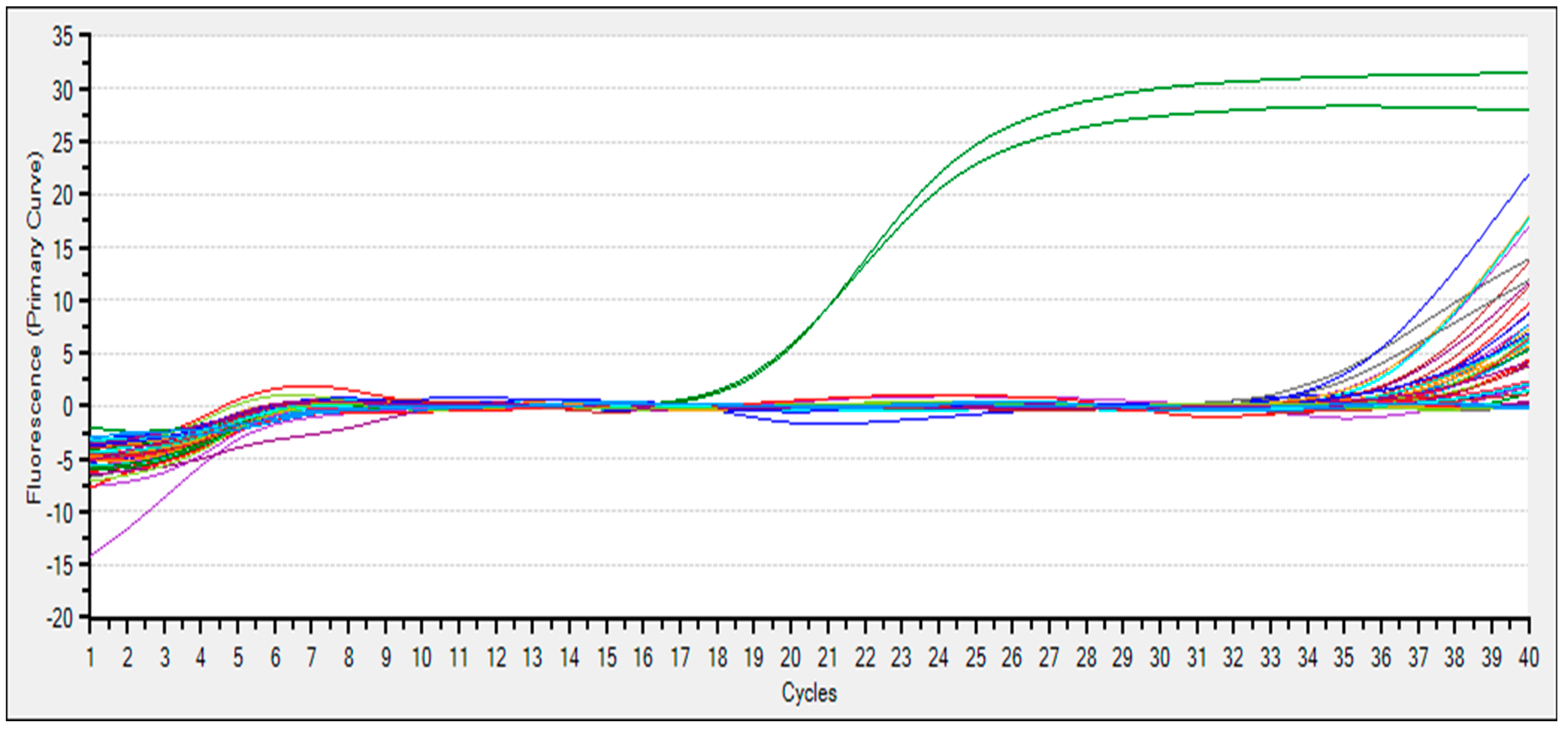Click cycle number 20 on x-axis
Screen dimensions: 1568x729
790,658
